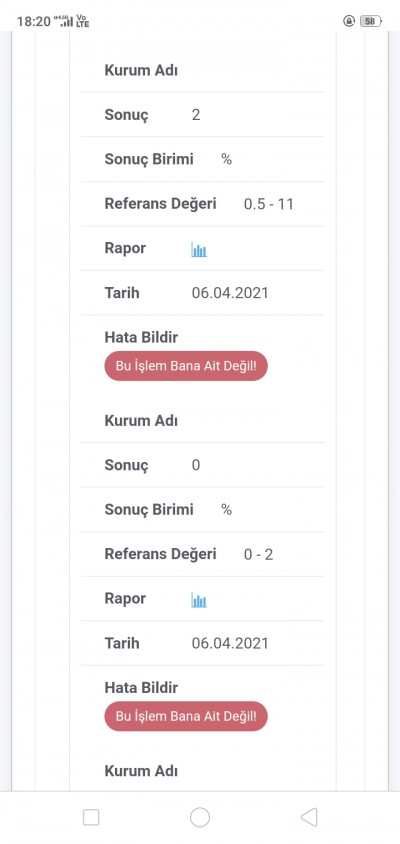
Task: Tap the Android home circle button
Action: click(200, 817)
